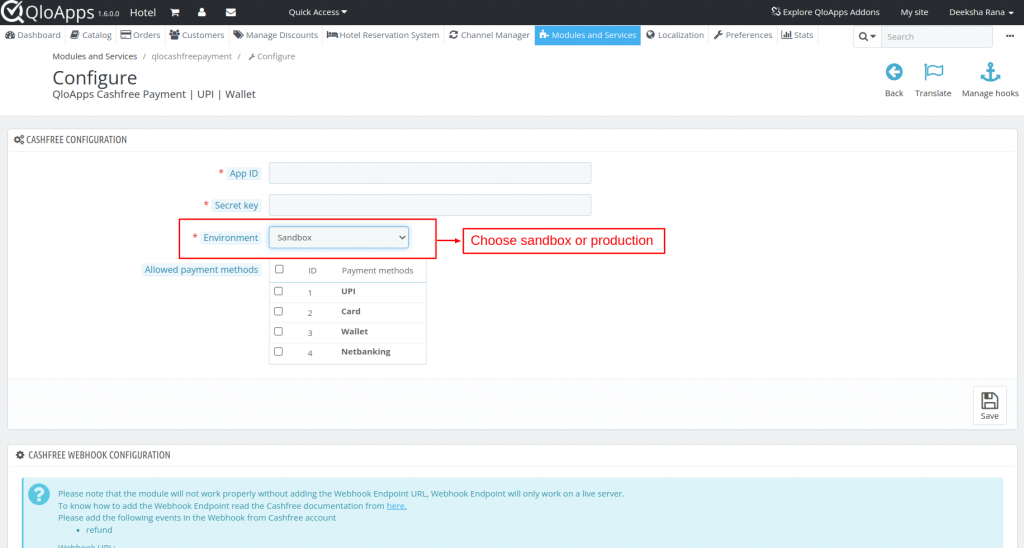Click the top Search input field

tap(936, 37)
